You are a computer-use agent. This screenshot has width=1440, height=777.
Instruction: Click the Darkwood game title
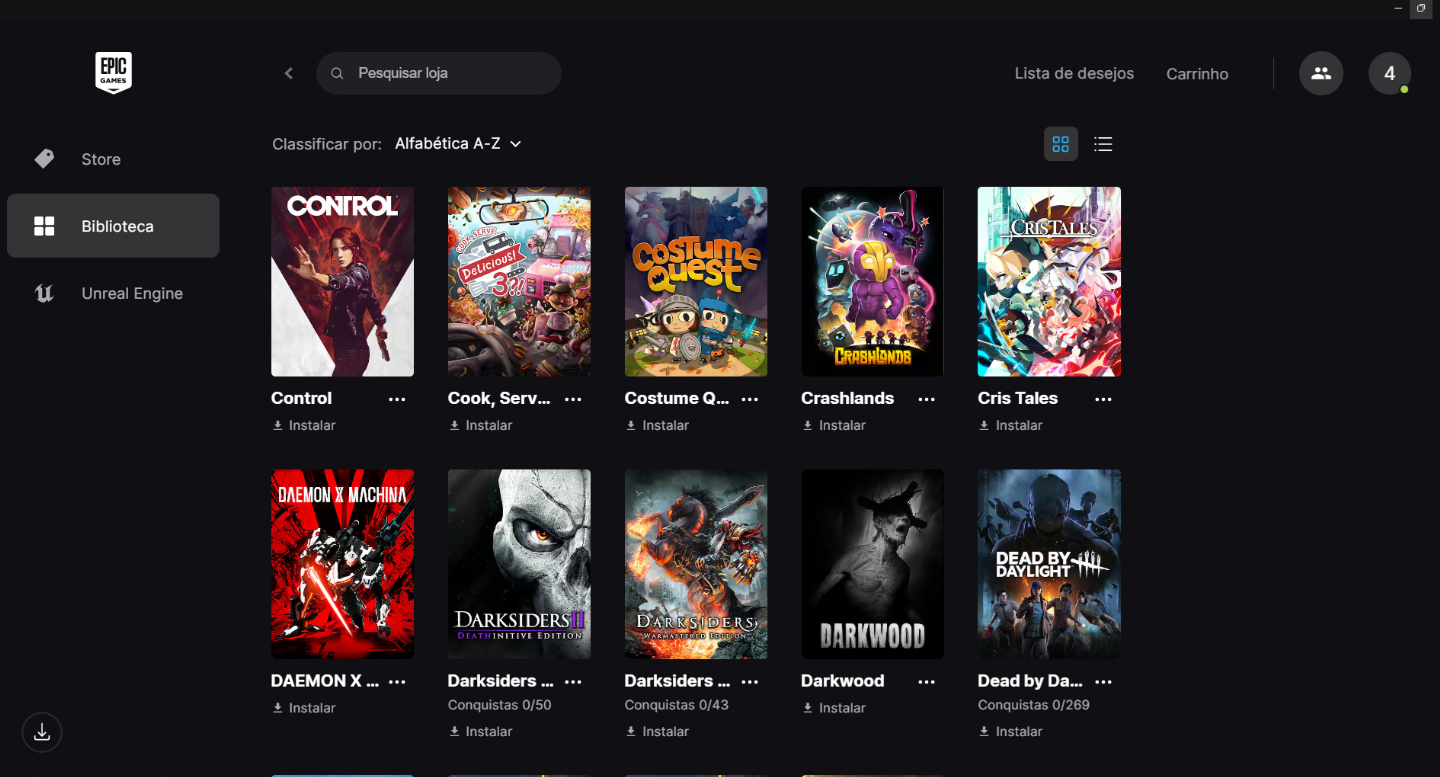842,681
